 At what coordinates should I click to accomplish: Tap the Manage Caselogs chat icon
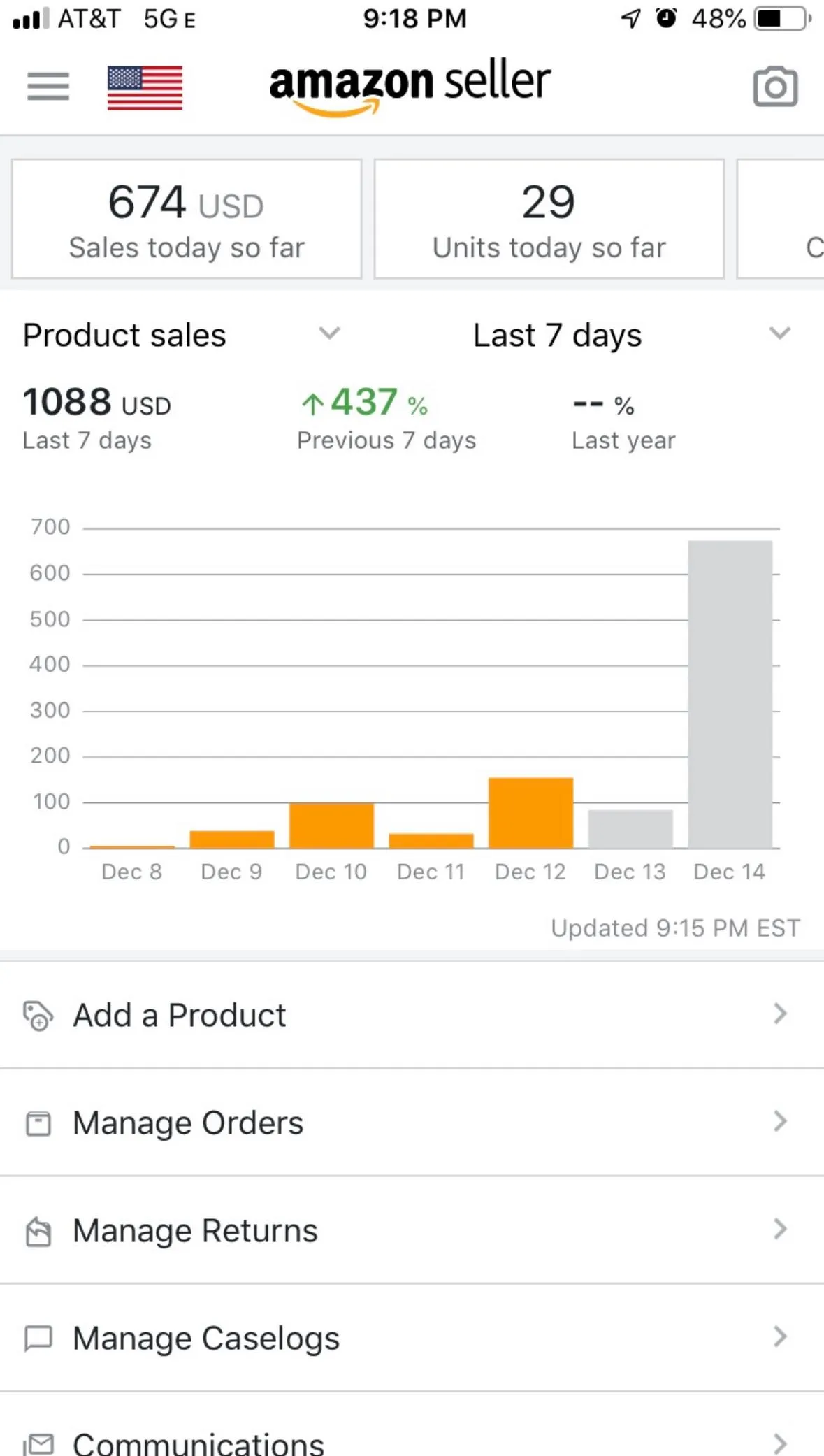tap(38, 1339)
